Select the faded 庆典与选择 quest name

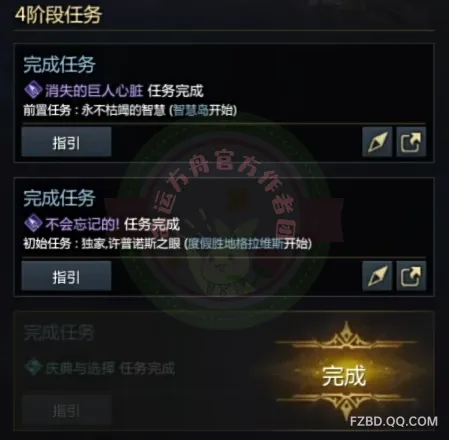80,368
